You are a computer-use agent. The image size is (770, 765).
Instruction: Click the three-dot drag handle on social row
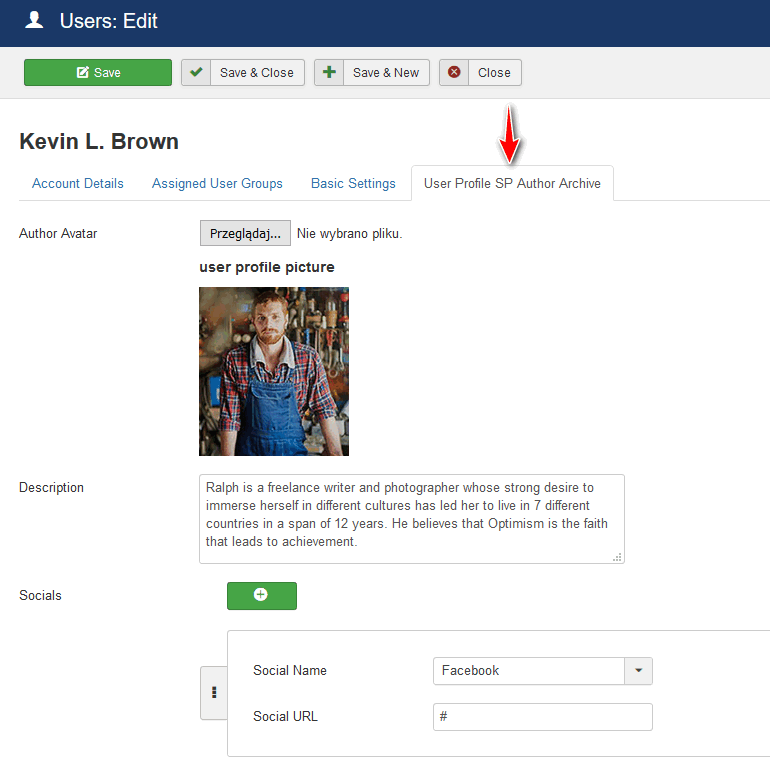coord(213,692)
